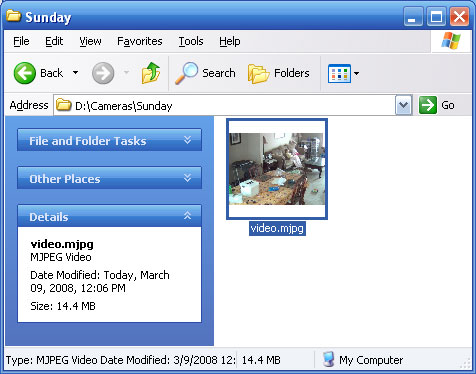Expand the Address bar dropdown list

point(403,105)
